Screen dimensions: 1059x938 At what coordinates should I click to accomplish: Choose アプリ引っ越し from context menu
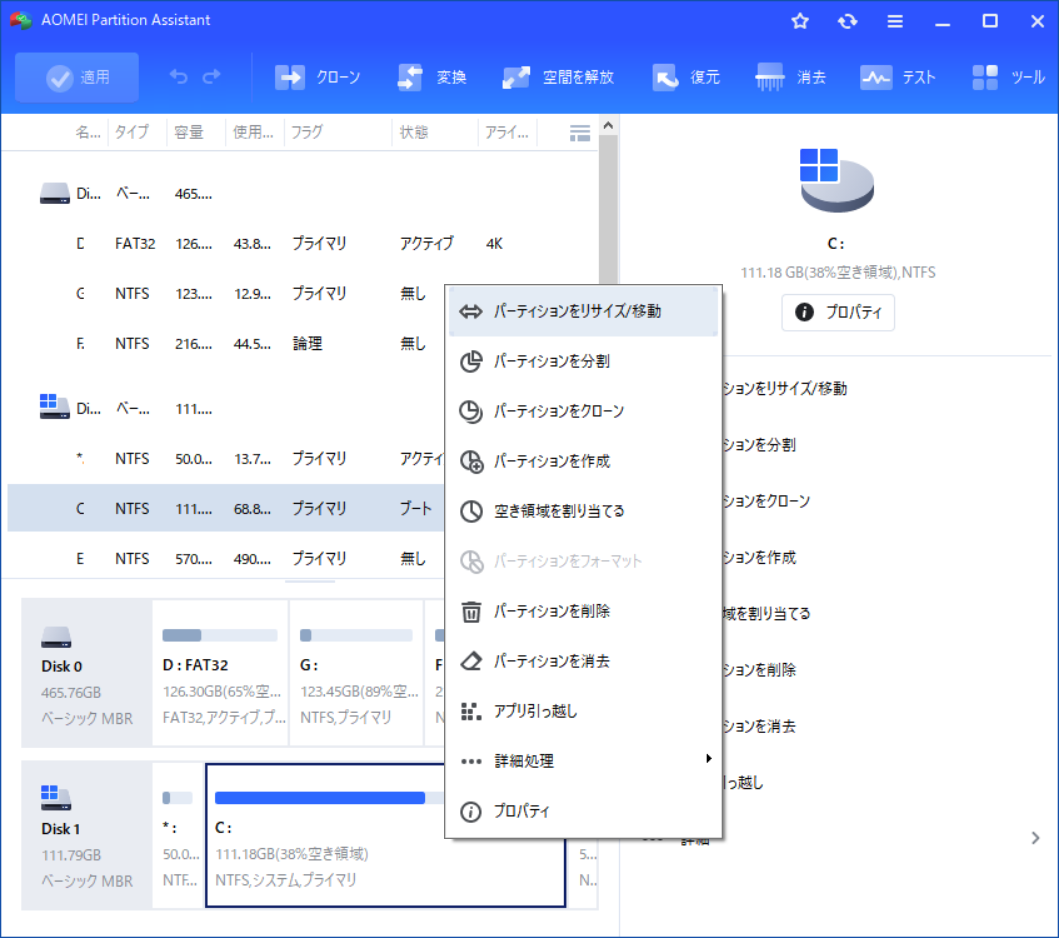point(584,711)
